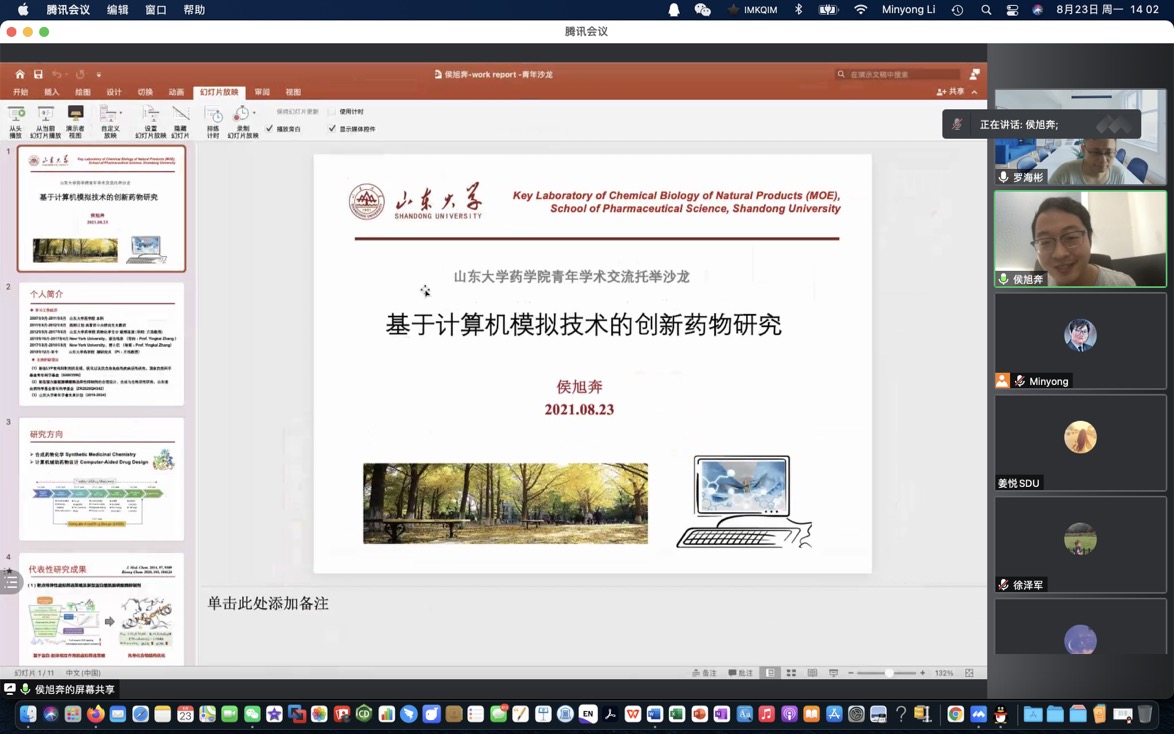
Task: Click the zoom slider in the status bar
Action: (888, 673)
